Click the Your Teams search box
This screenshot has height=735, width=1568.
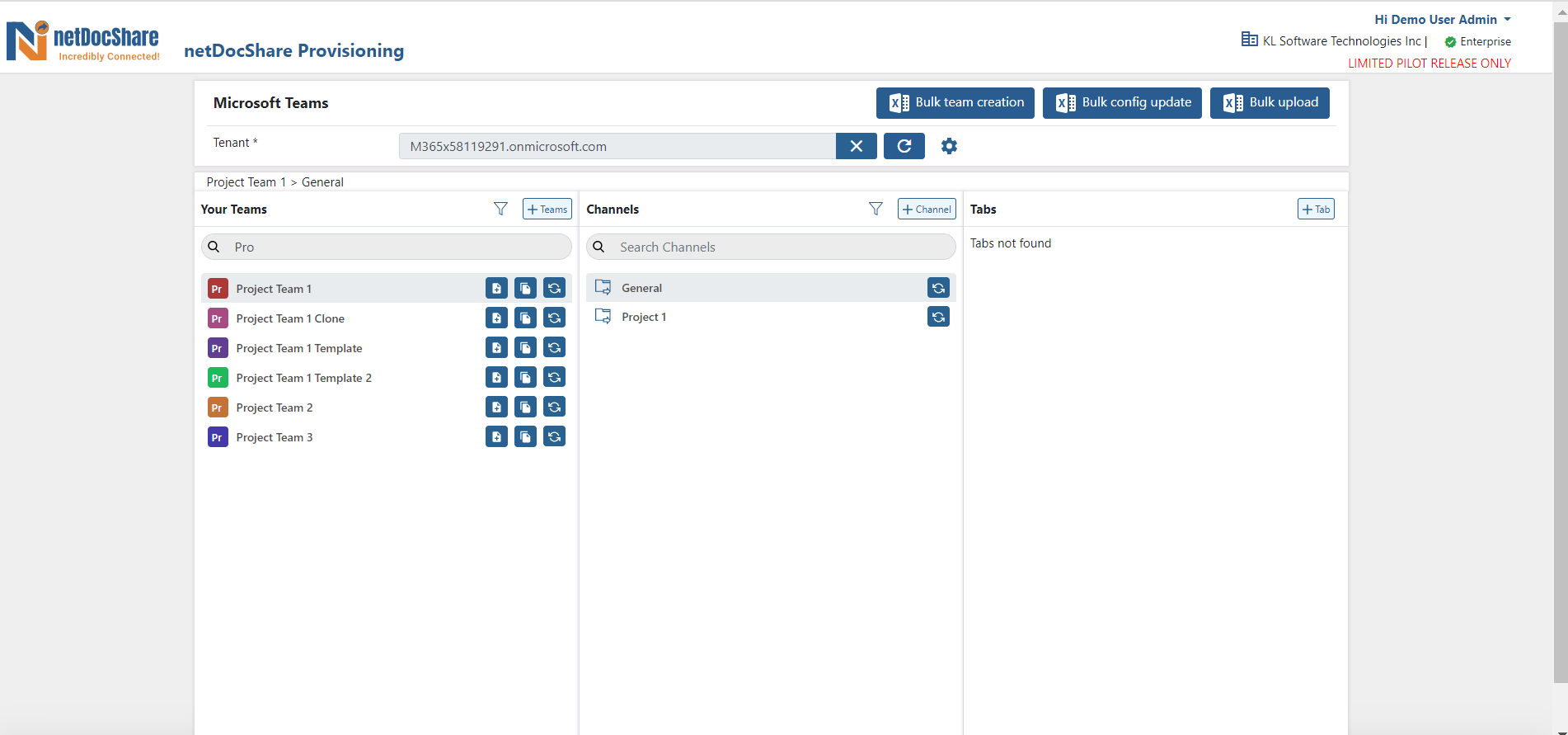tap(387, 247)
